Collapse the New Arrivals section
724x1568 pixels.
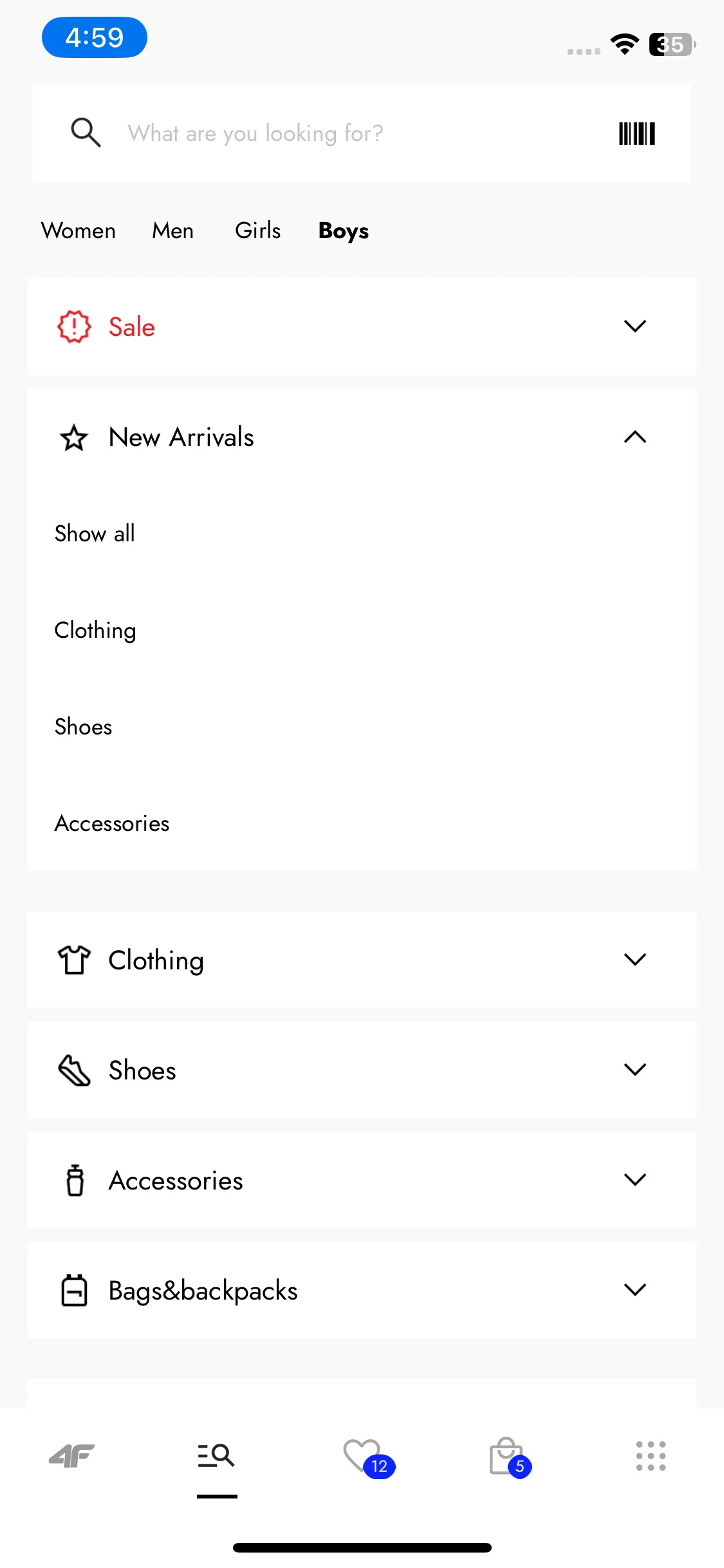point(635,437)
